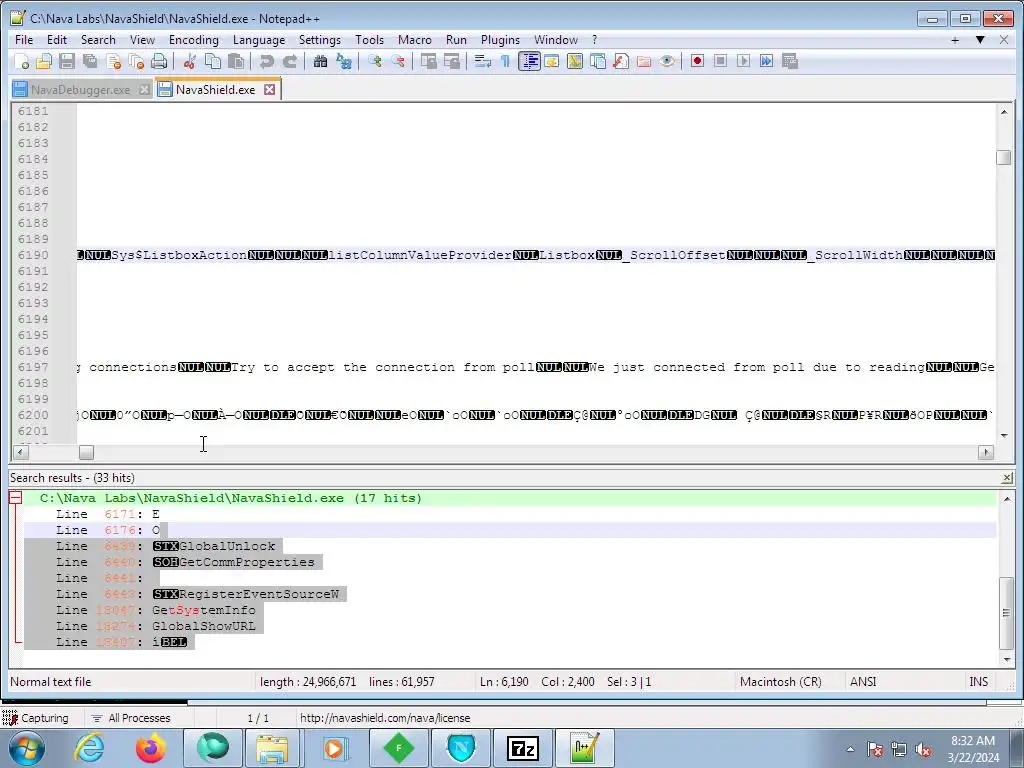1024x768 pixels.
Task: Open Firefox from the taskbar
Action: 151,748
